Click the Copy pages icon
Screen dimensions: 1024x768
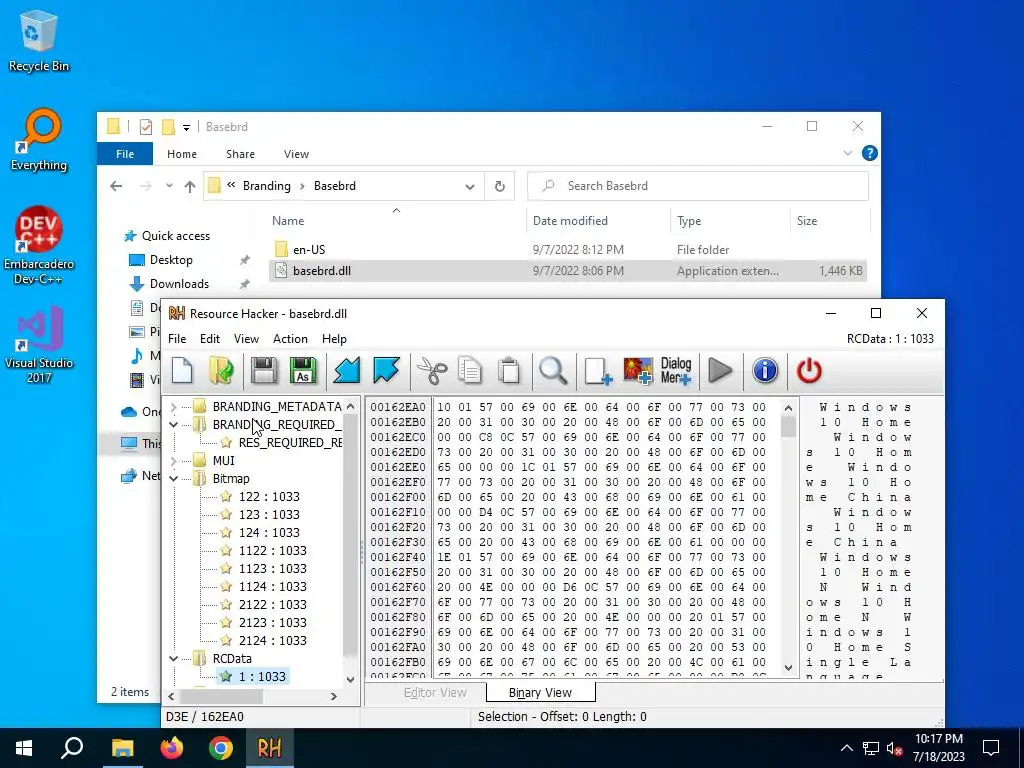(470, 370)
